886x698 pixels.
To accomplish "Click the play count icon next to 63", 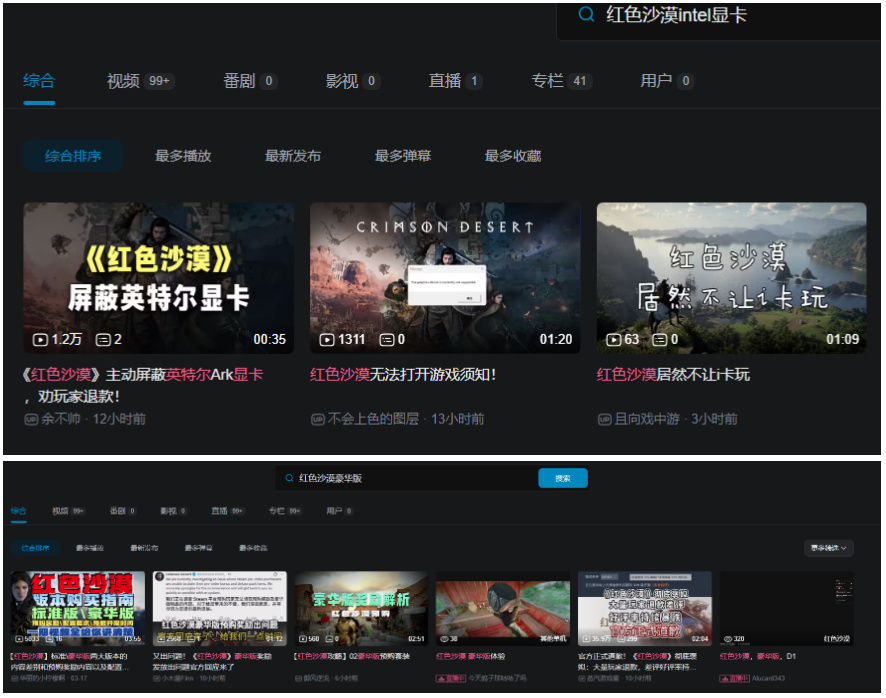I will [614, 340].
